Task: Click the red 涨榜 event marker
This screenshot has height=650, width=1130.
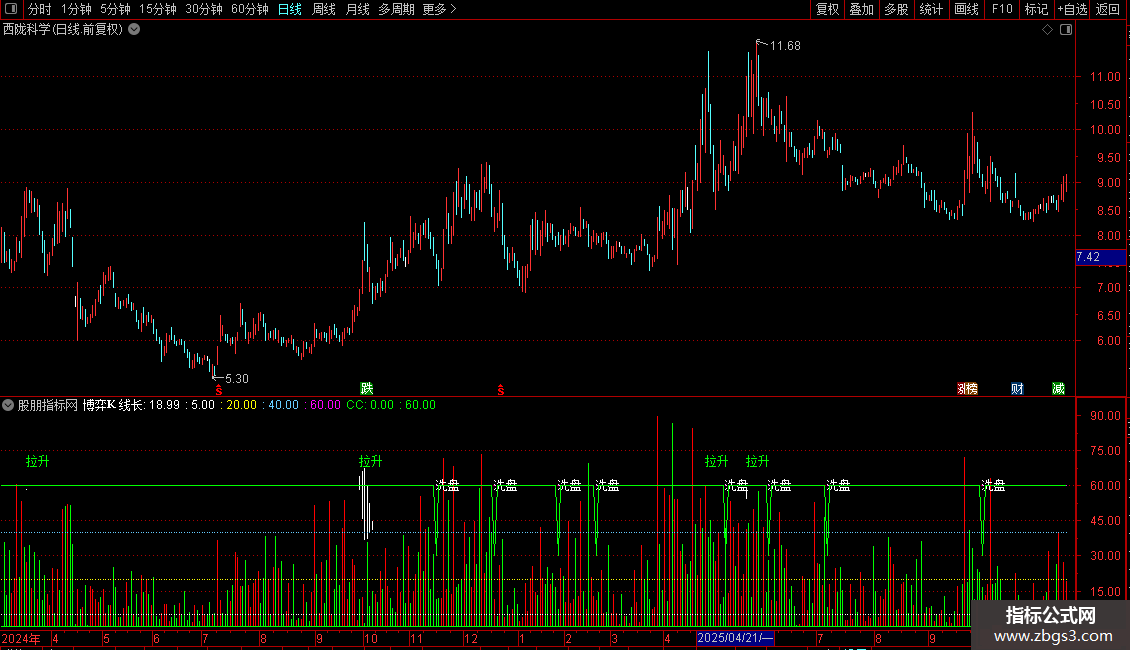Action: point(967,388)
